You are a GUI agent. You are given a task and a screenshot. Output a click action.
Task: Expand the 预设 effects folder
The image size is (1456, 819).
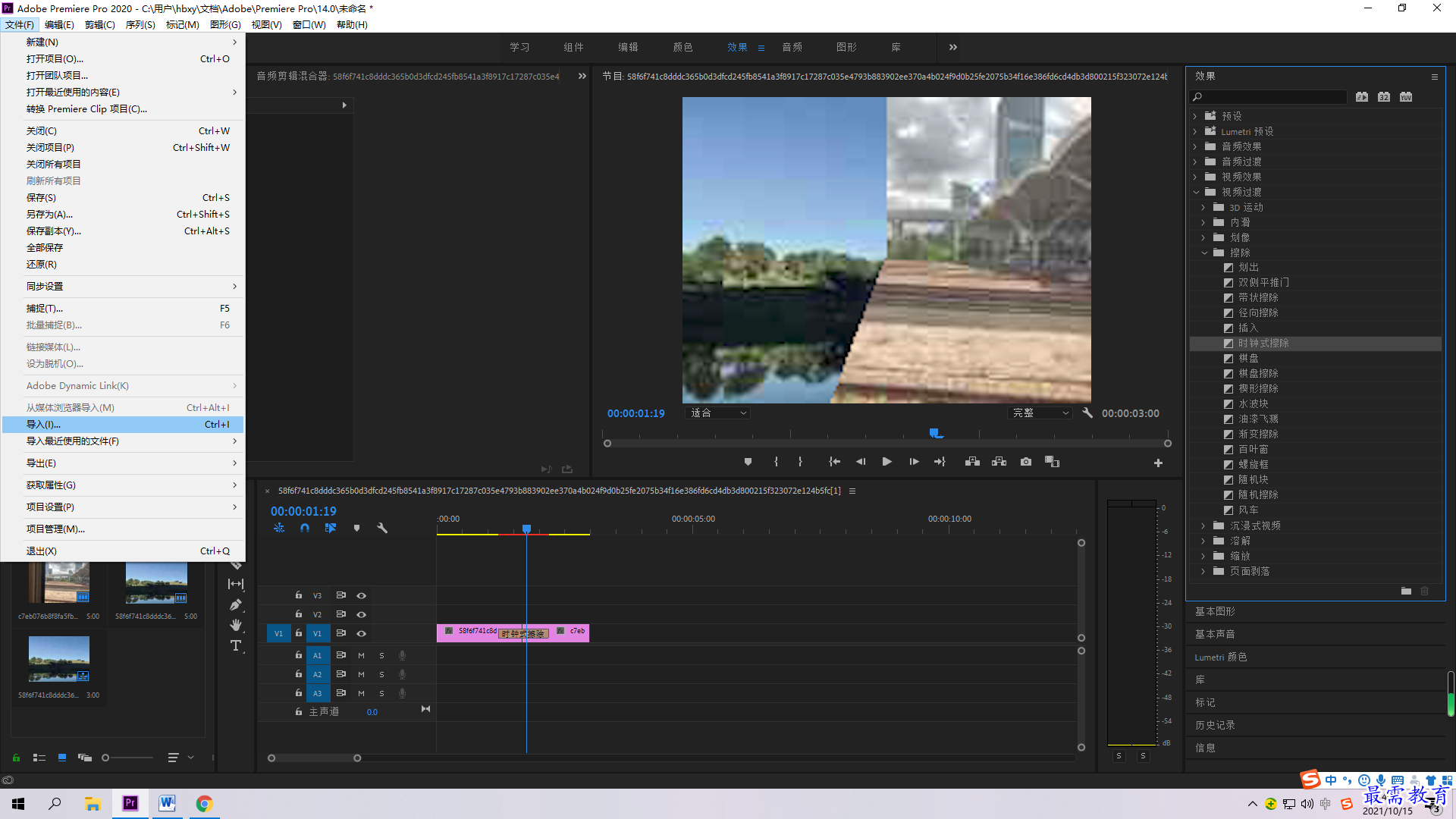tap(1195, 116)
